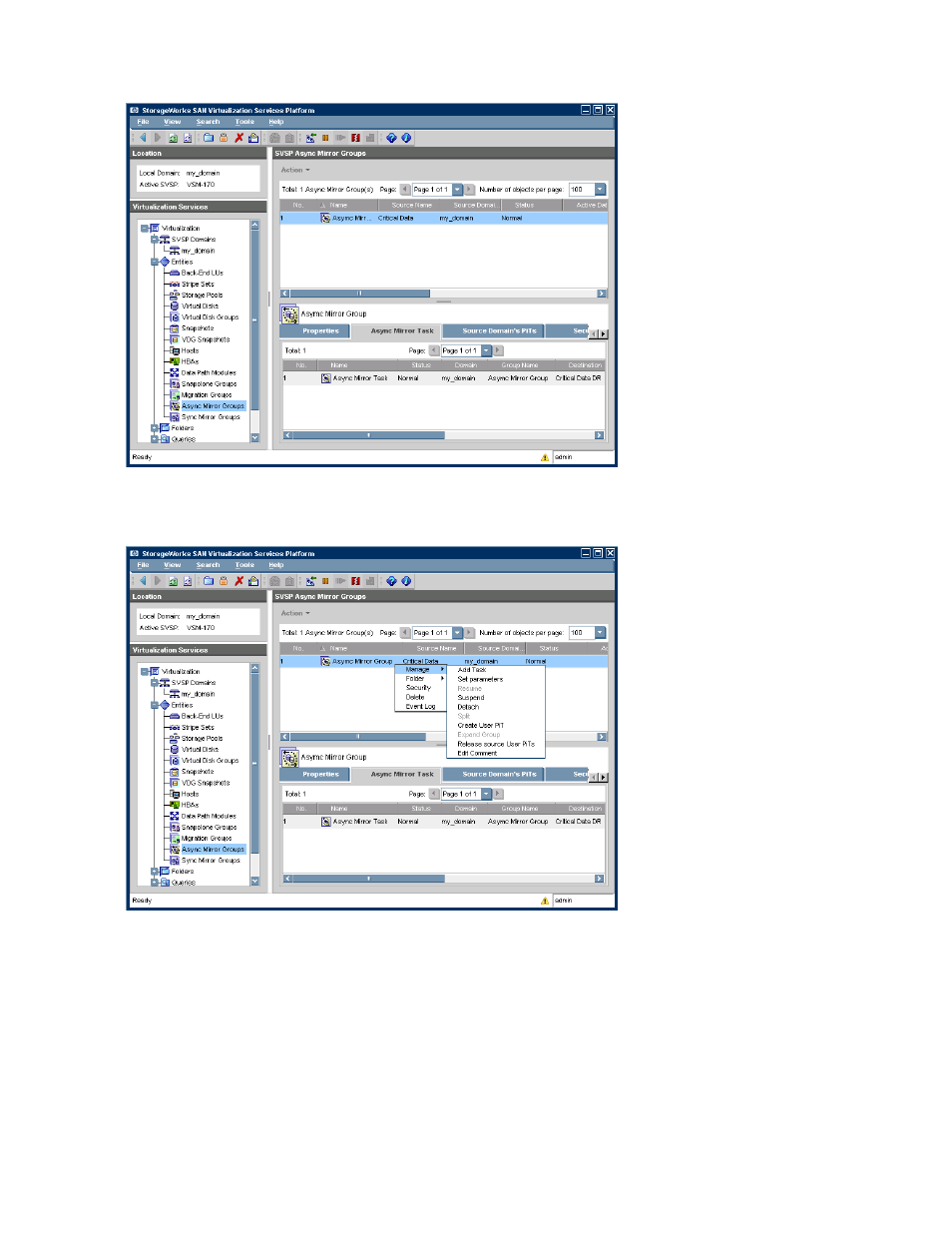Screen dimensions: 952x1233
Task: Click the Back arrow in the upper window toolbar
Action: point(143,138)
